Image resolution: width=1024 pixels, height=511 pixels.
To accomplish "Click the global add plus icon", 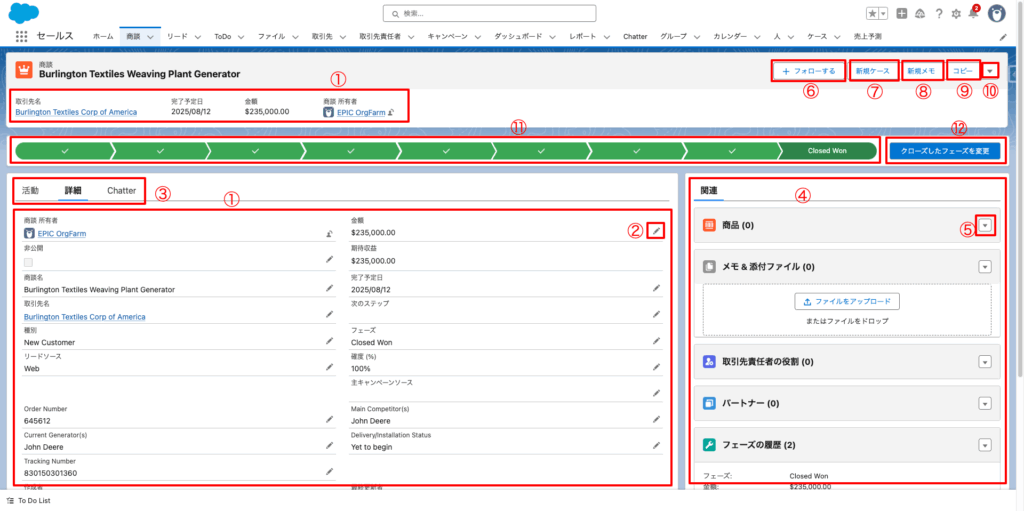I will tap(902, 13).
